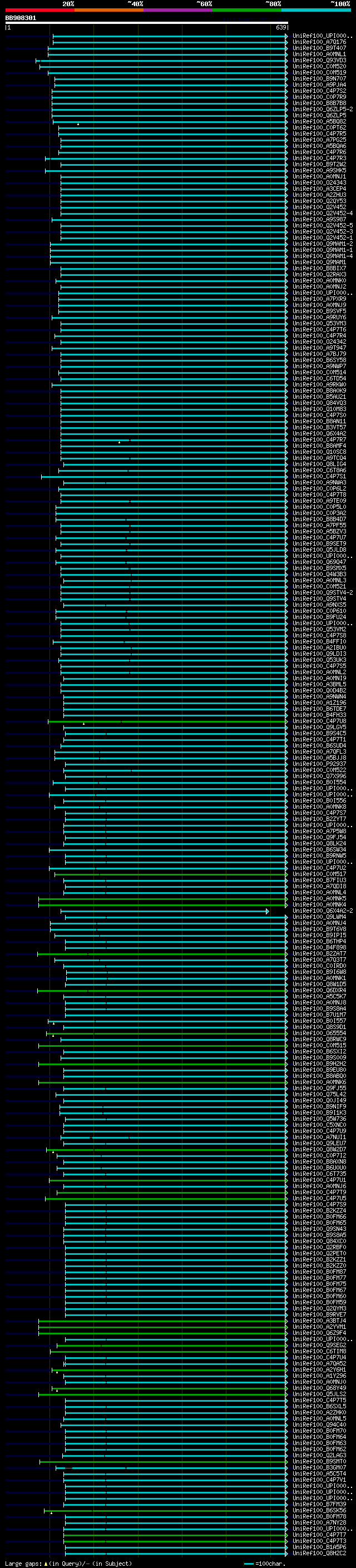356x1568 pixels.
Task: Click label UniRef100_Q2RAX3
Action: (319, 274)
